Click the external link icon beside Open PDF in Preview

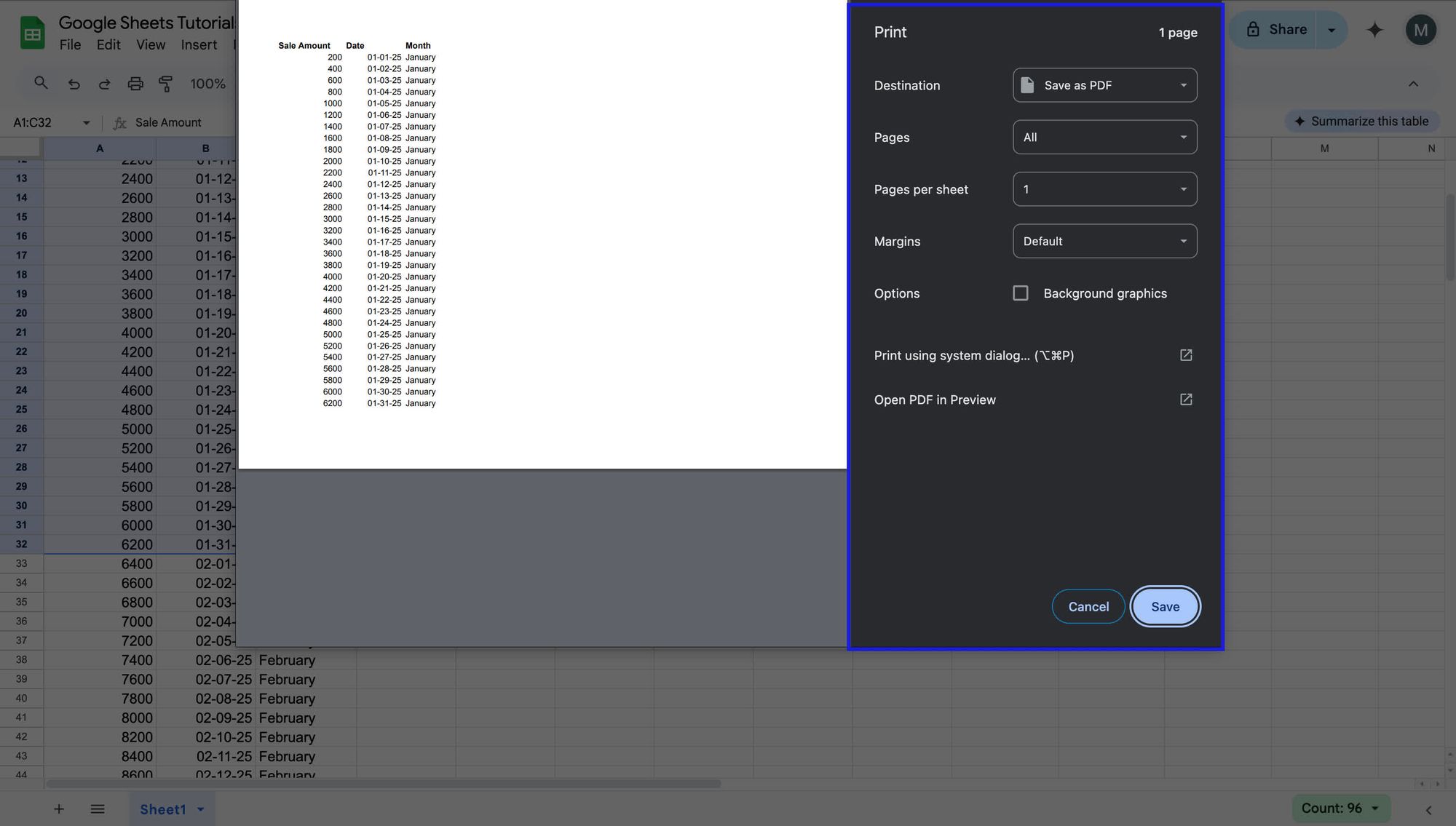tap(1186, 399)
